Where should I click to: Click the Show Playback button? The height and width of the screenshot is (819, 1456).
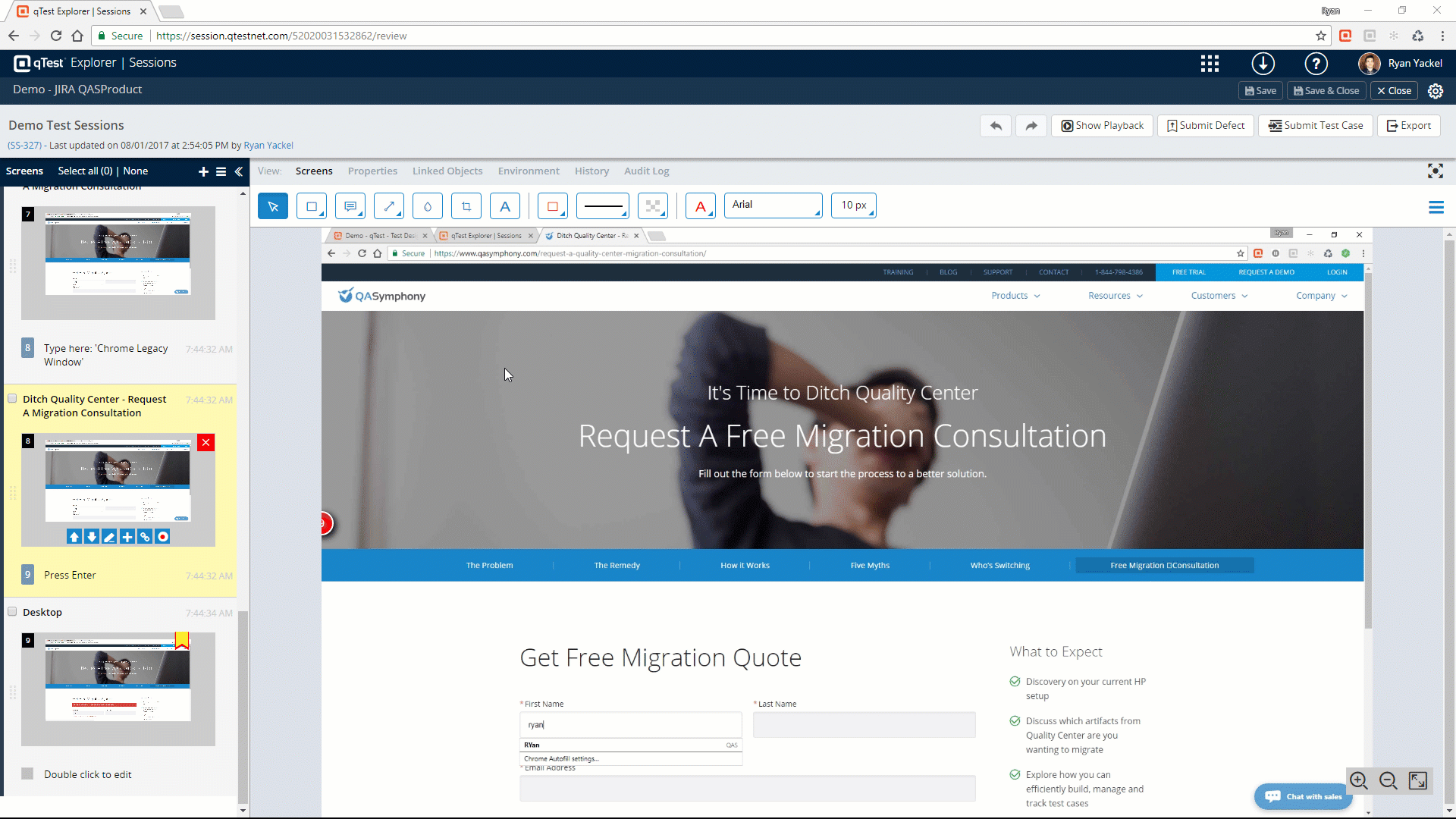[x=1102, y=126]
